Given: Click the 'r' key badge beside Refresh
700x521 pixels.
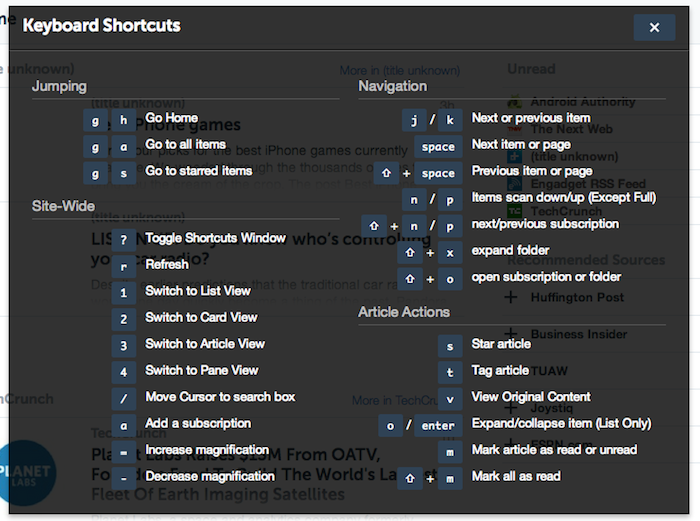Looking at the screenshot, I should point(123,265).
